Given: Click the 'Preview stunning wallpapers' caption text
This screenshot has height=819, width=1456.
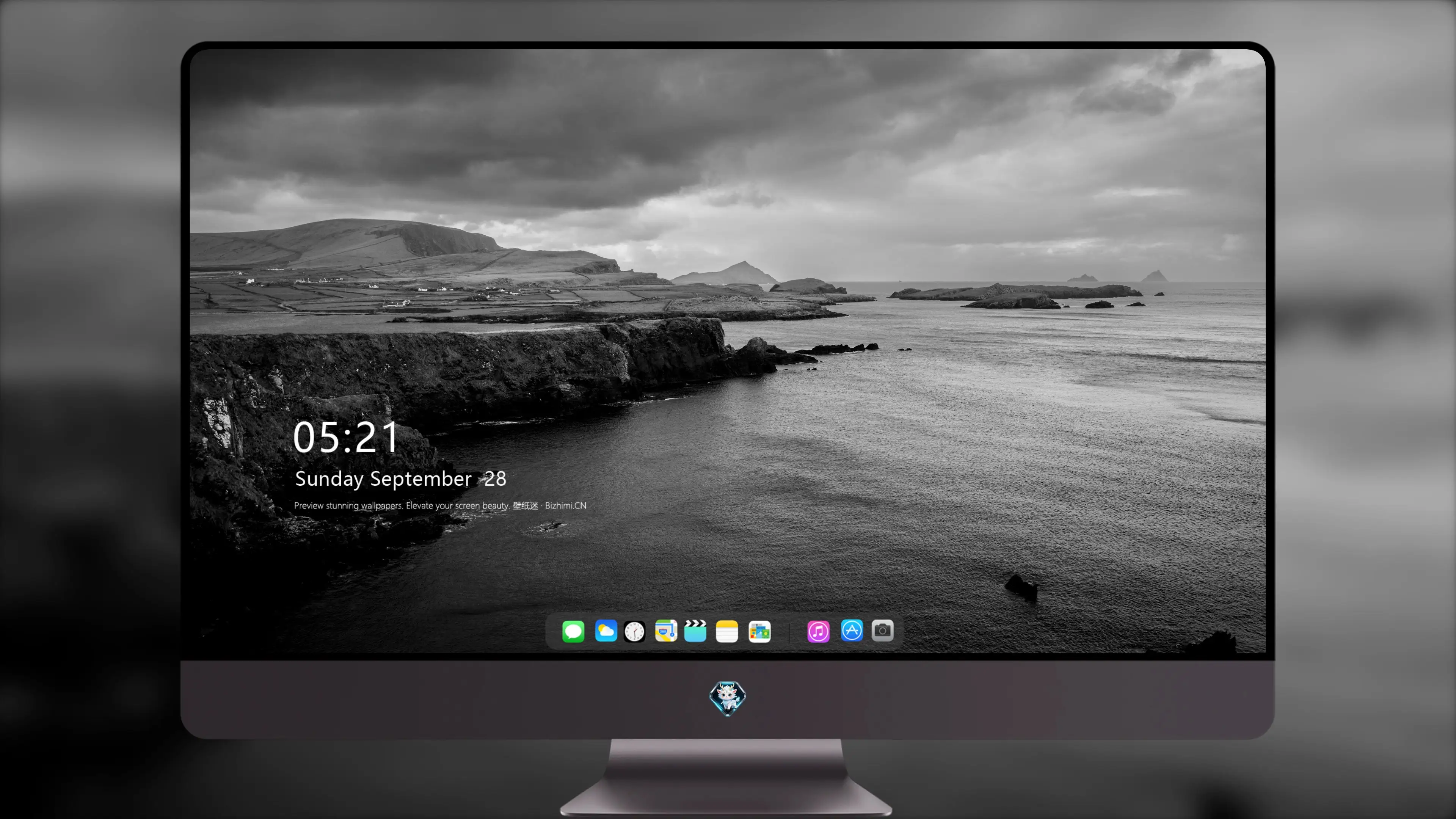Looking at the screenshot, I should [440, 505].
